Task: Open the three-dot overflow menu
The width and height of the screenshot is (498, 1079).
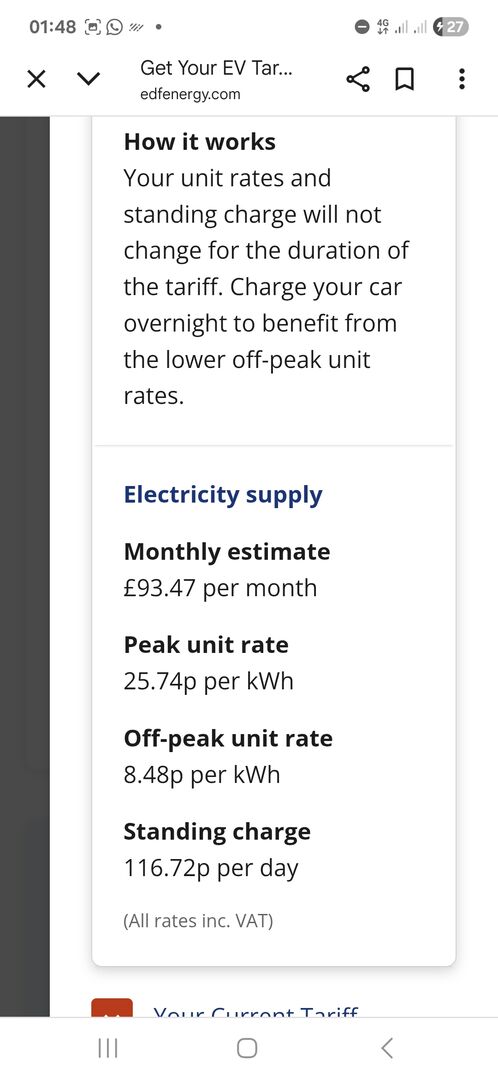Action: [462, 79]
